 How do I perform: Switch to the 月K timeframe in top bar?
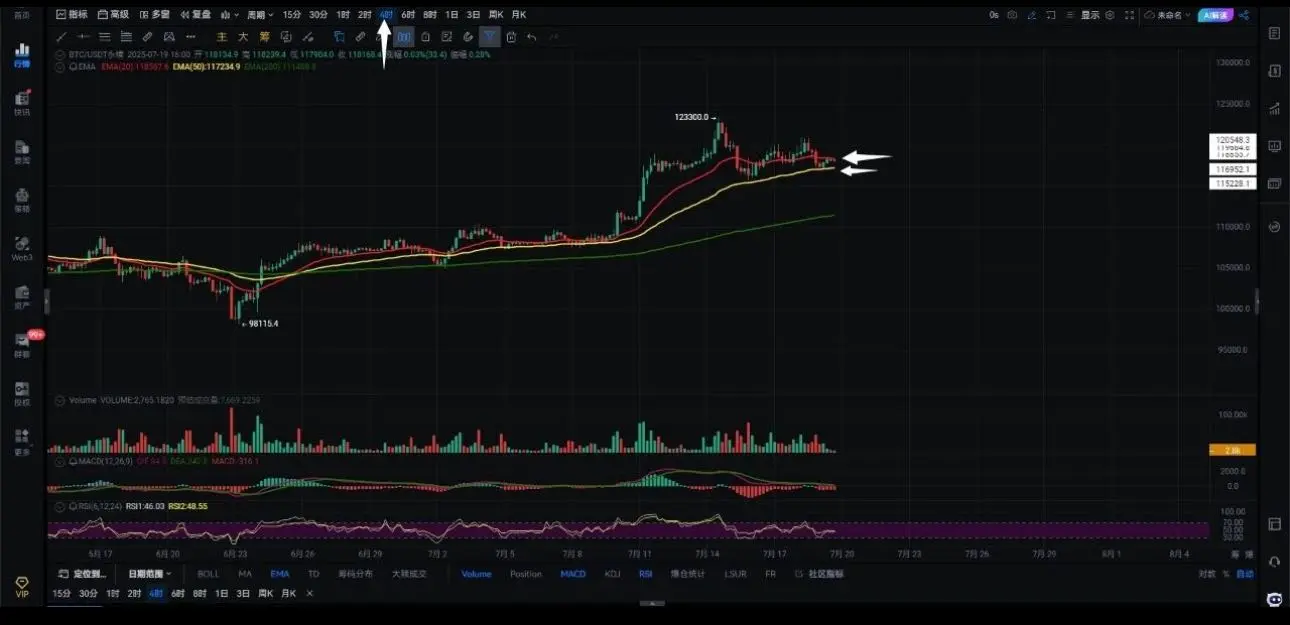point(518,15)
